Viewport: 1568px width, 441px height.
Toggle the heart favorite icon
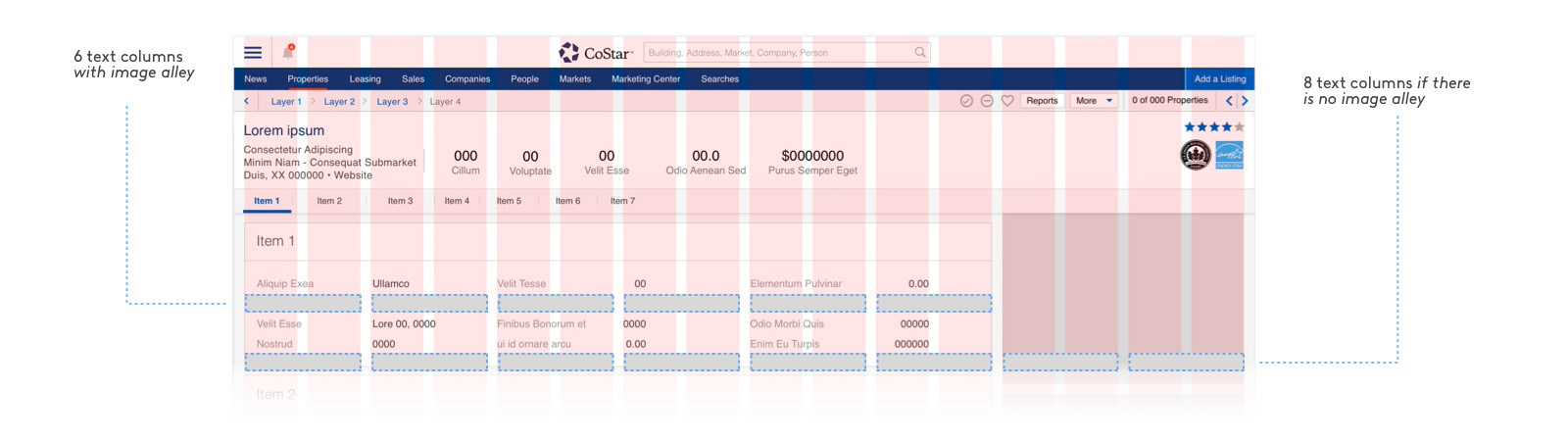[x=1007, y=101]
